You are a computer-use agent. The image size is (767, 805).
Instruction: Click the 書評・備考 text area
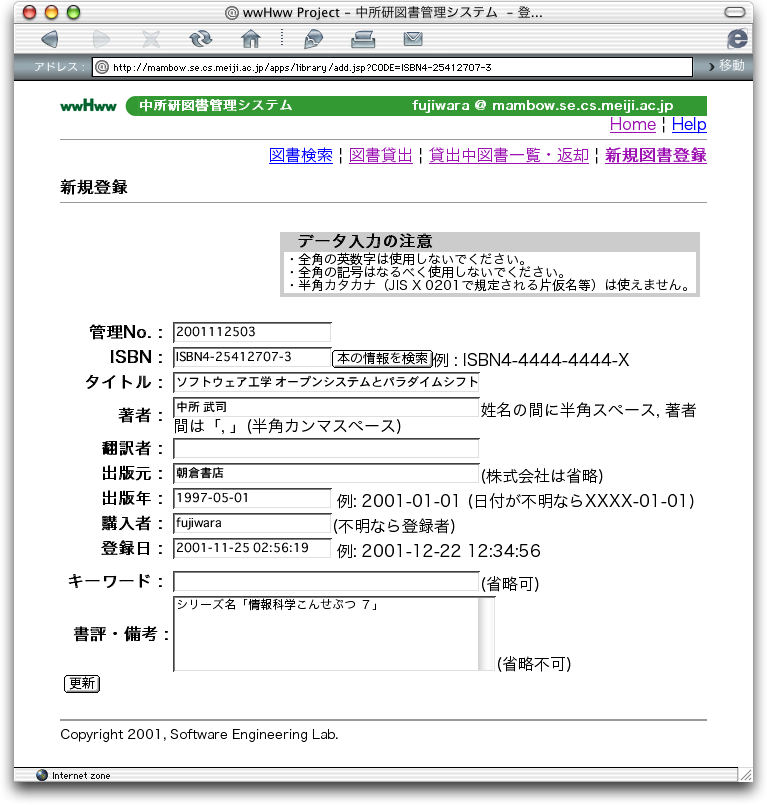(x=326, y=634)
